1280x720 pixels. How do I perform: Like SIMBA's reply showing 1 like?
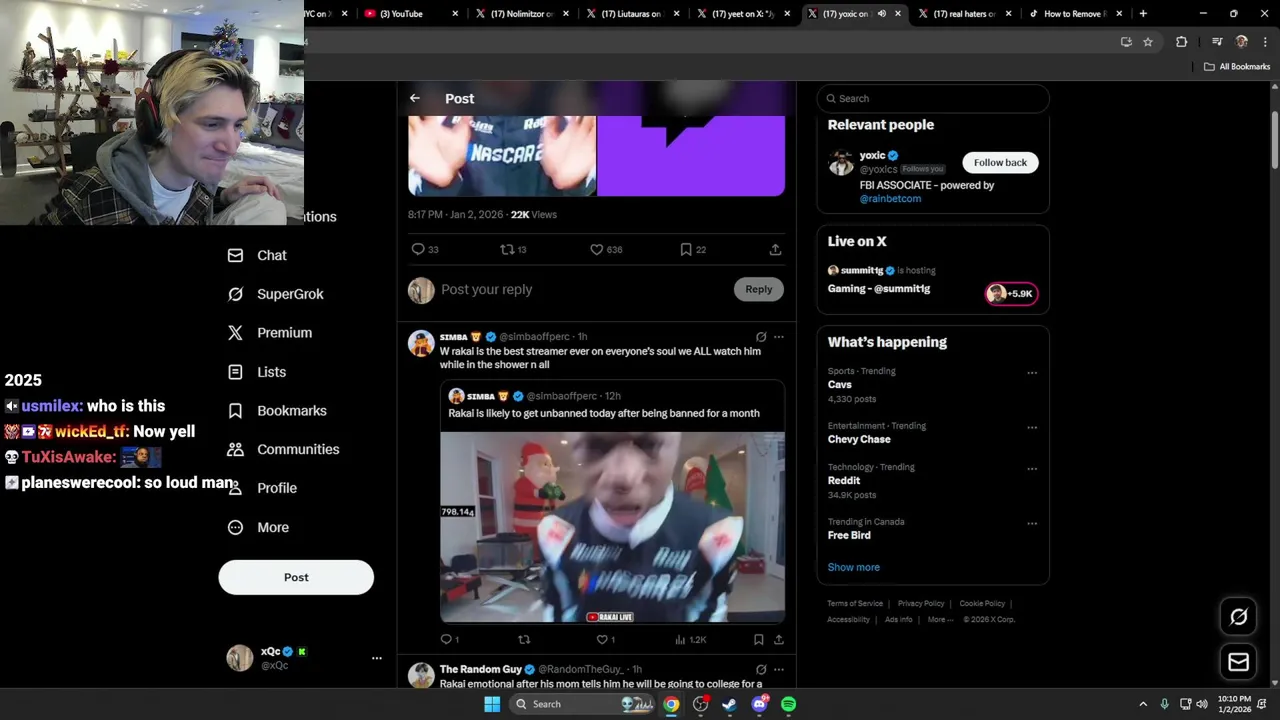tap(606, 639)
